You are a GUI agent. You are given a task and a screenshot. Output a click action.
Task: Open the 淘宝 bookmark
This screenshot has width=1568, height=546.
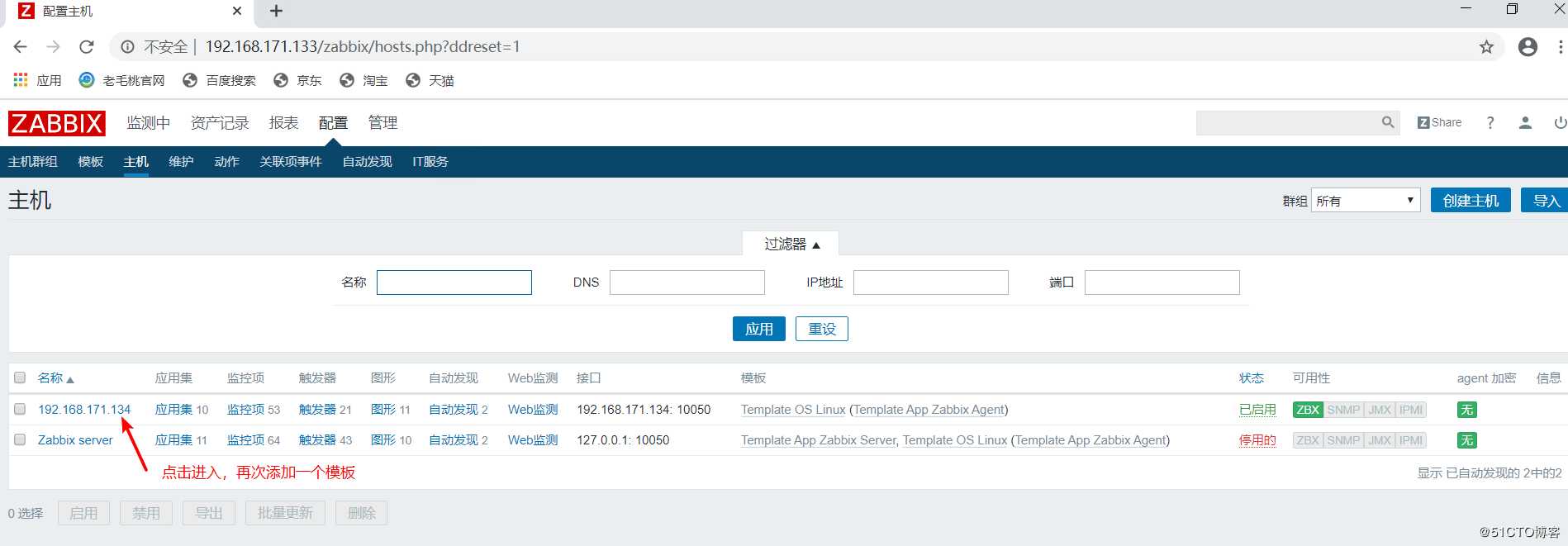364,80
